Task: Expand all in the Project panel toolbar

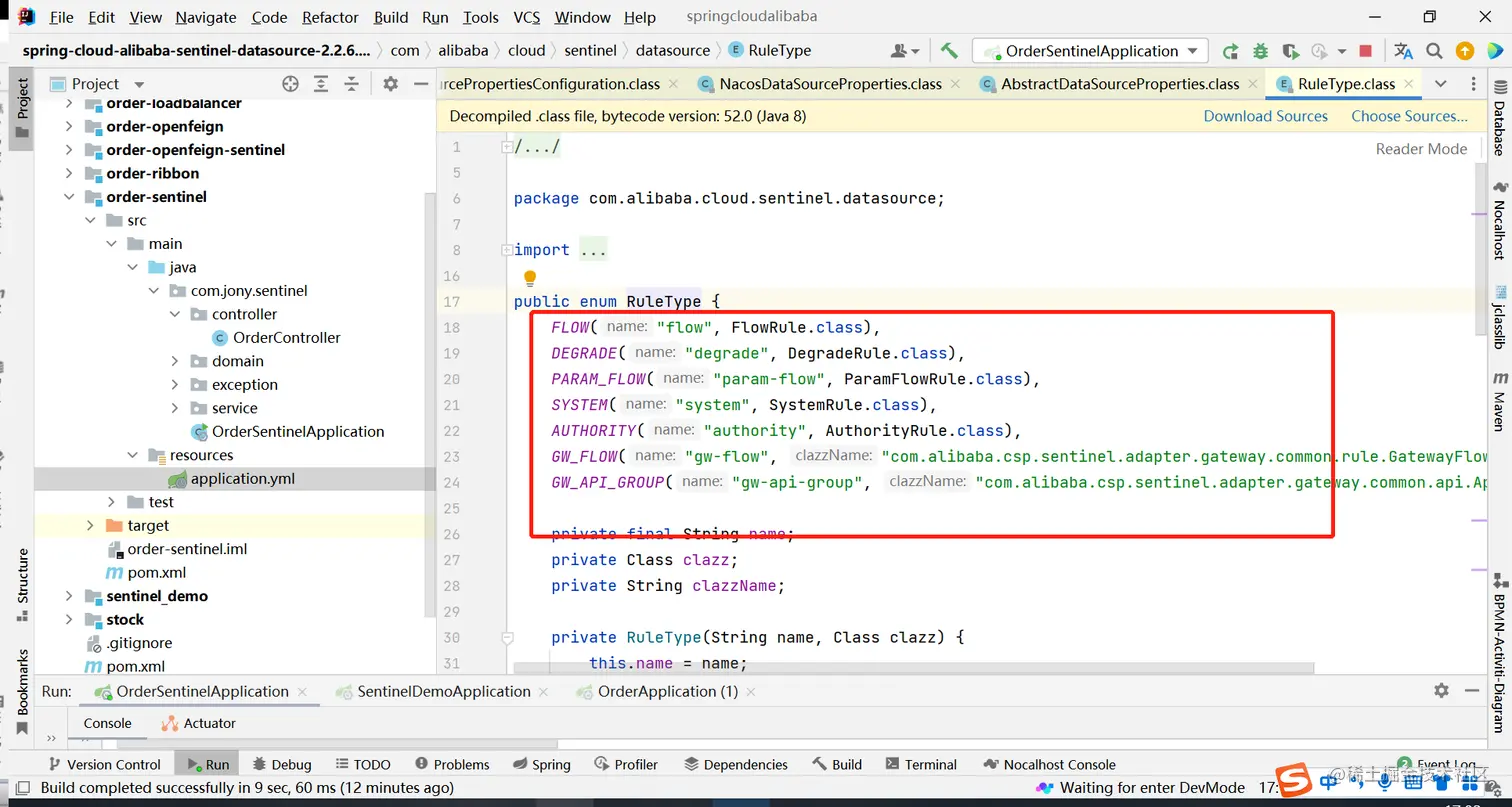Action: [x=321, y=84]
